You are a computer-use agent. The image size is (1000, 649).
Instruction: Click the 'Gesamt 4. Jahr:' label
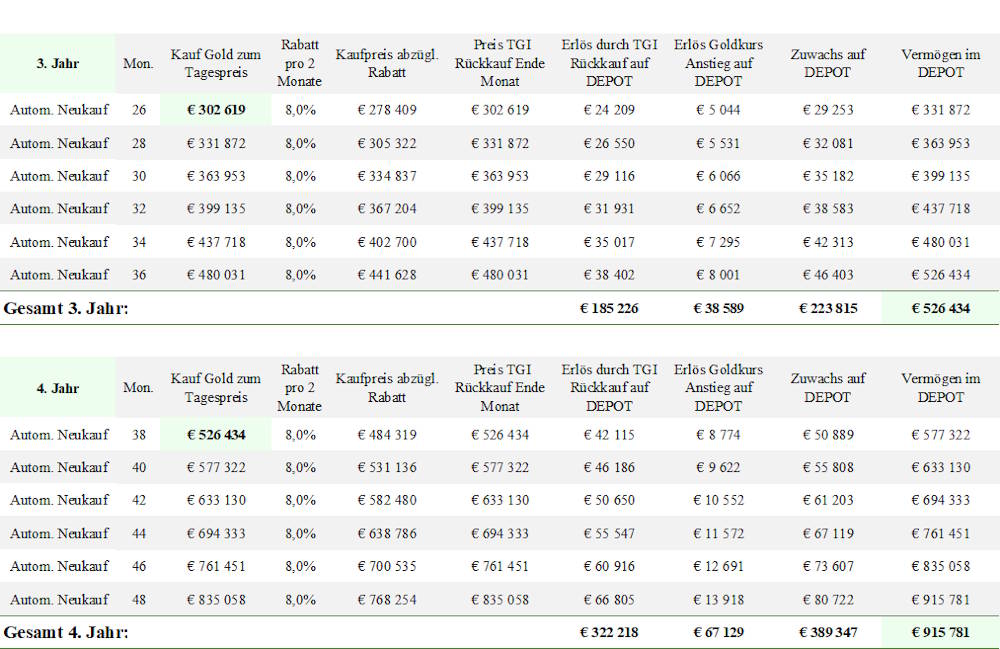pyautogui.click(x=66, y=632)
